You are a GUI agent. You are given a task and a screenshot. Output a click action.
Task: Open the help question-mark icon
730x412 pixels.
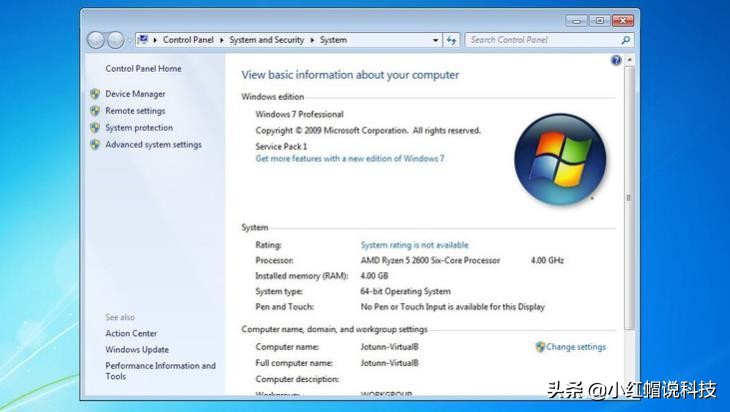click(616, 60)
